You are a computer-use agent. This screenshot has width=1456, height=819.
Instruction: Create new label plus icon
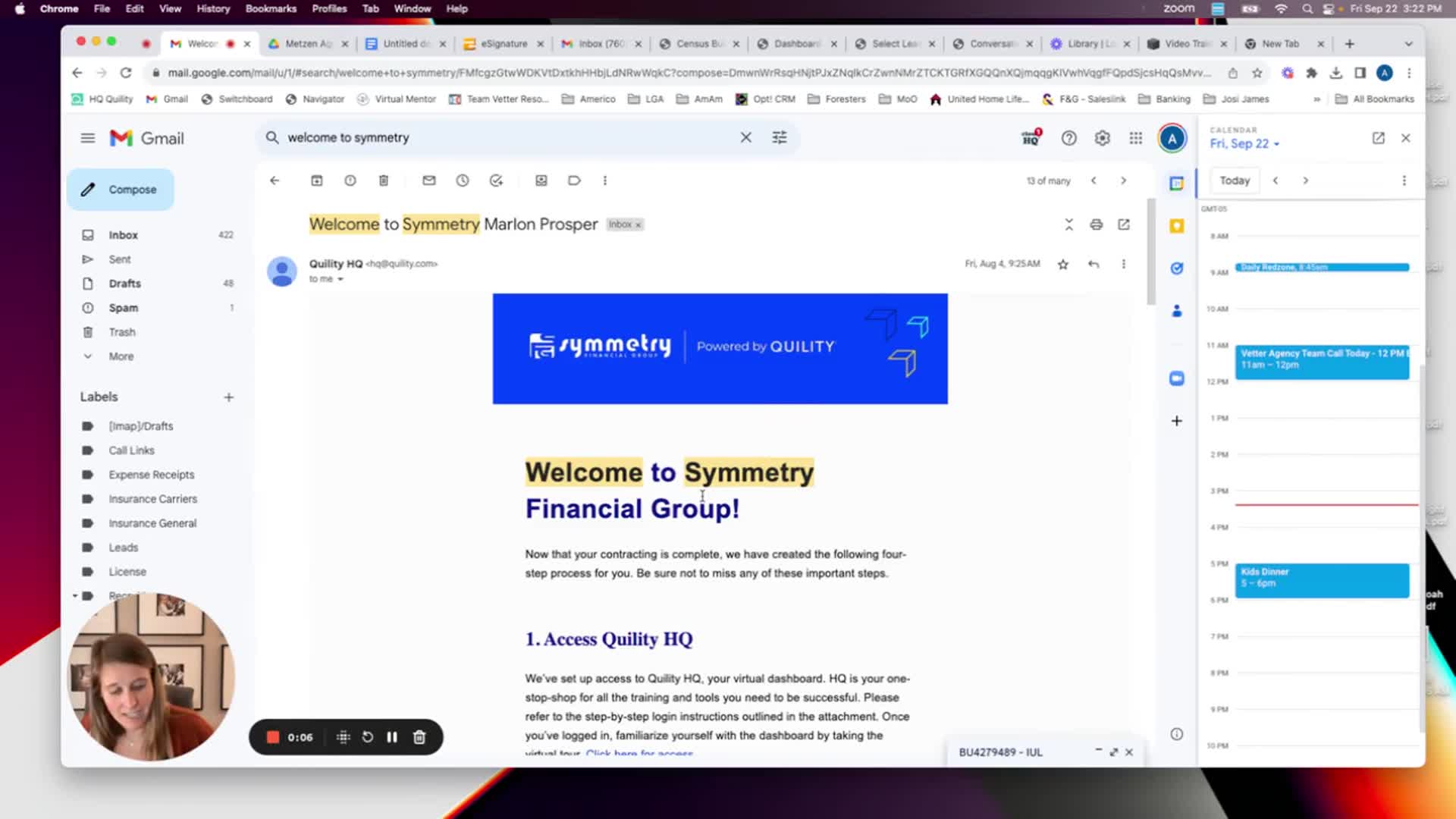point(229,397)
